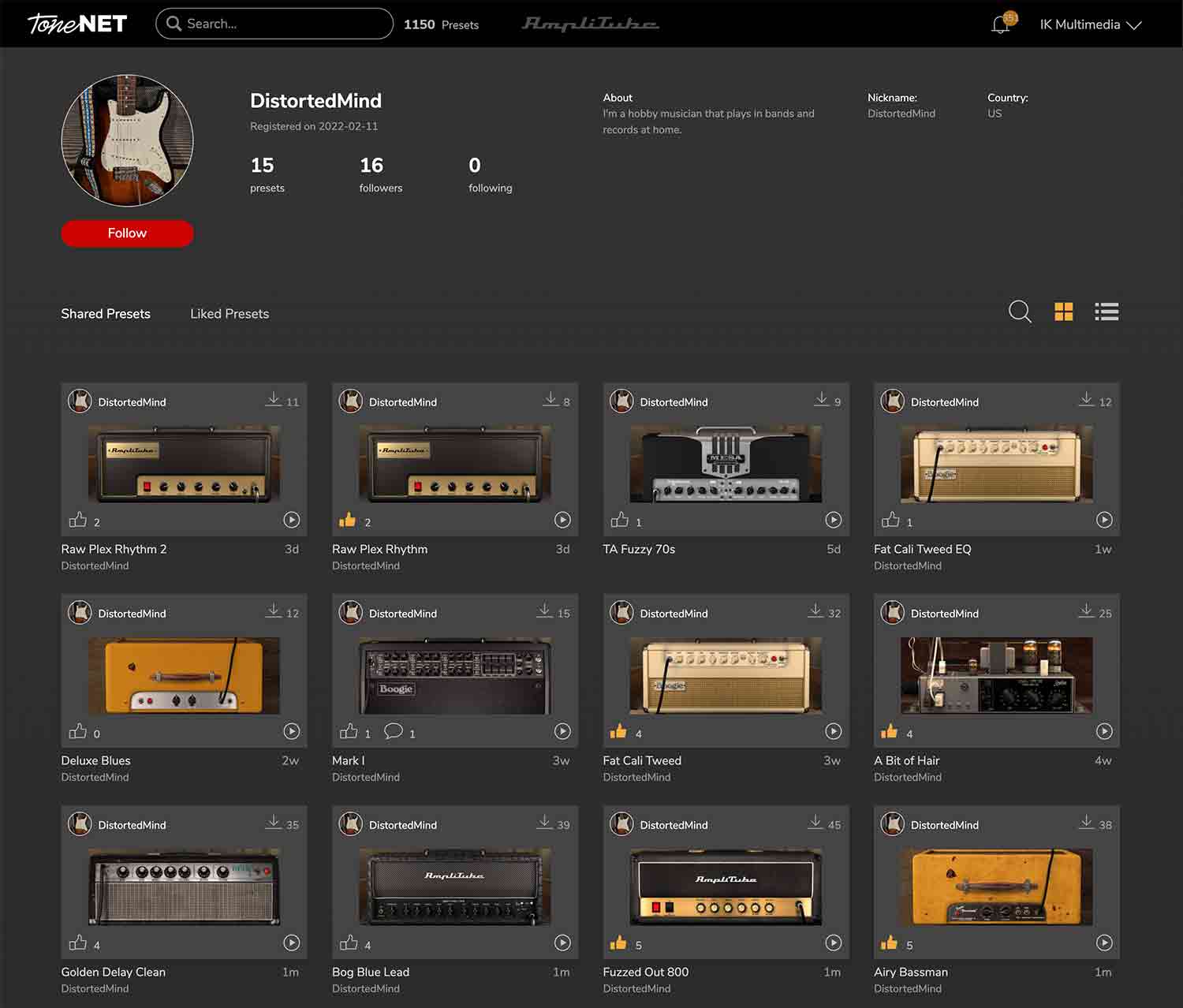Download the Fat Cali Tweed EQ preset
The height and width of the screenshot is (1008, 1183).
(1086, 400)
